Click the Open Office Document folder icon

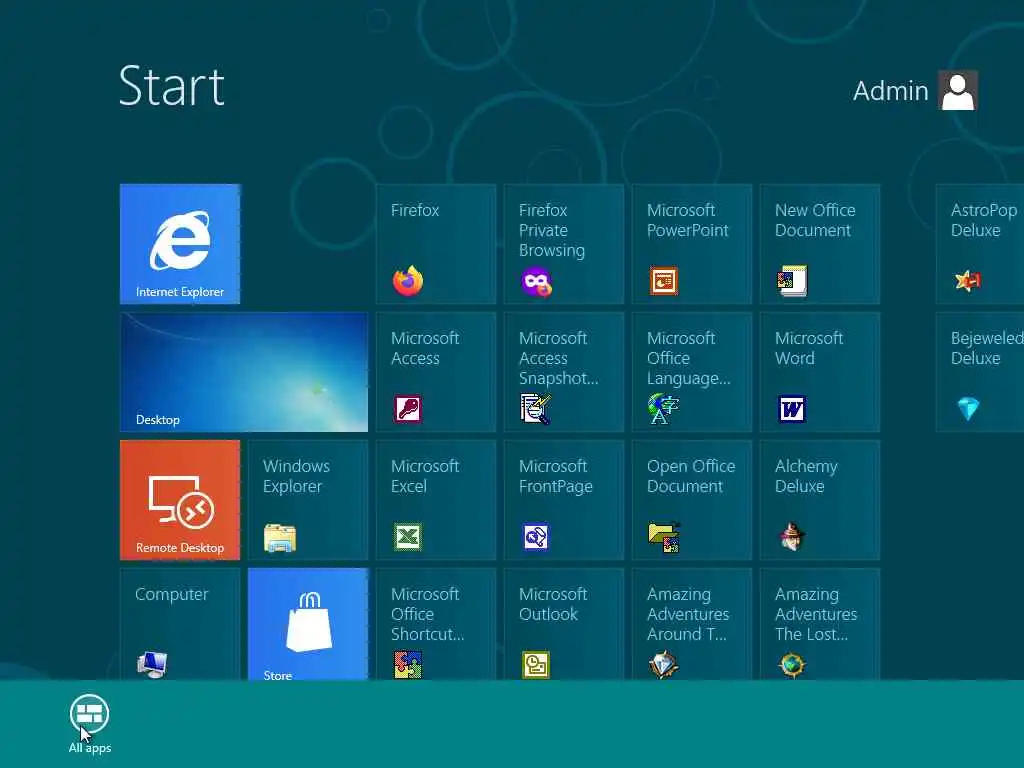pyautogui.click(x=664, y=537)
